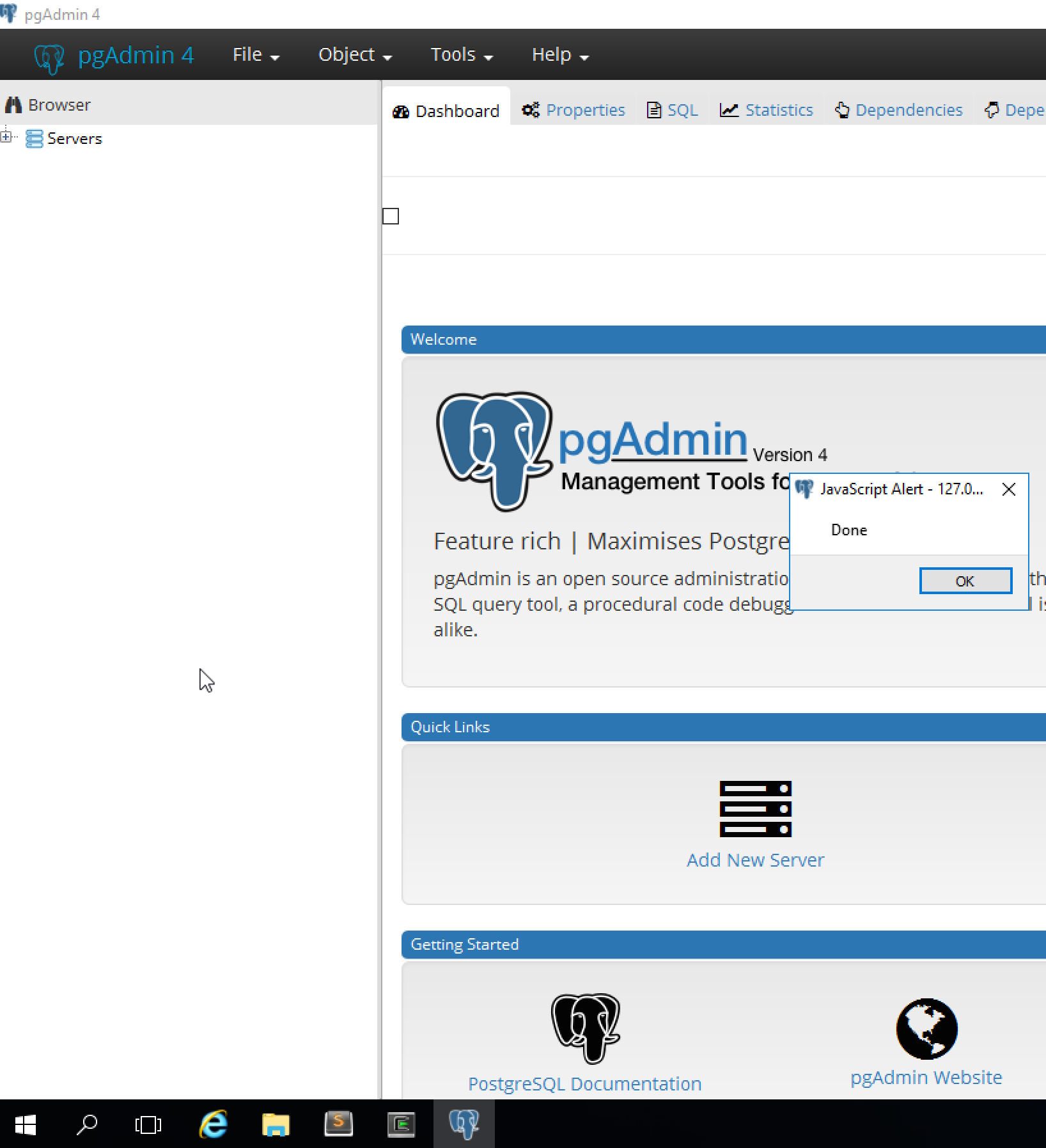Click the Quick Links panel header
Screen dimensions: 1046x1148
point(724,727)
